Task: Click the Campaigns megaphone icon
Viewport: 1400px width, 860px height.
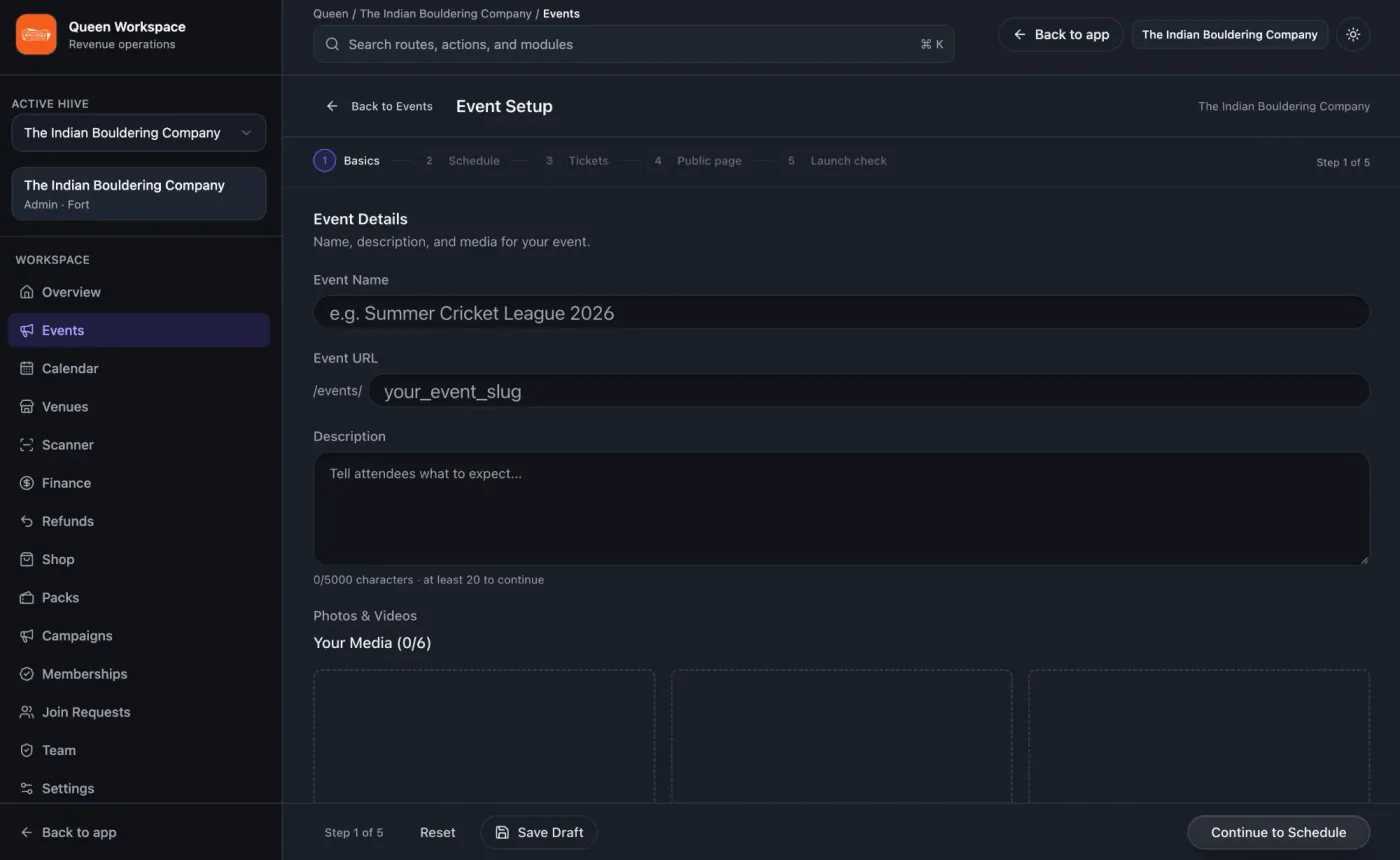Action: pos(27,636)
